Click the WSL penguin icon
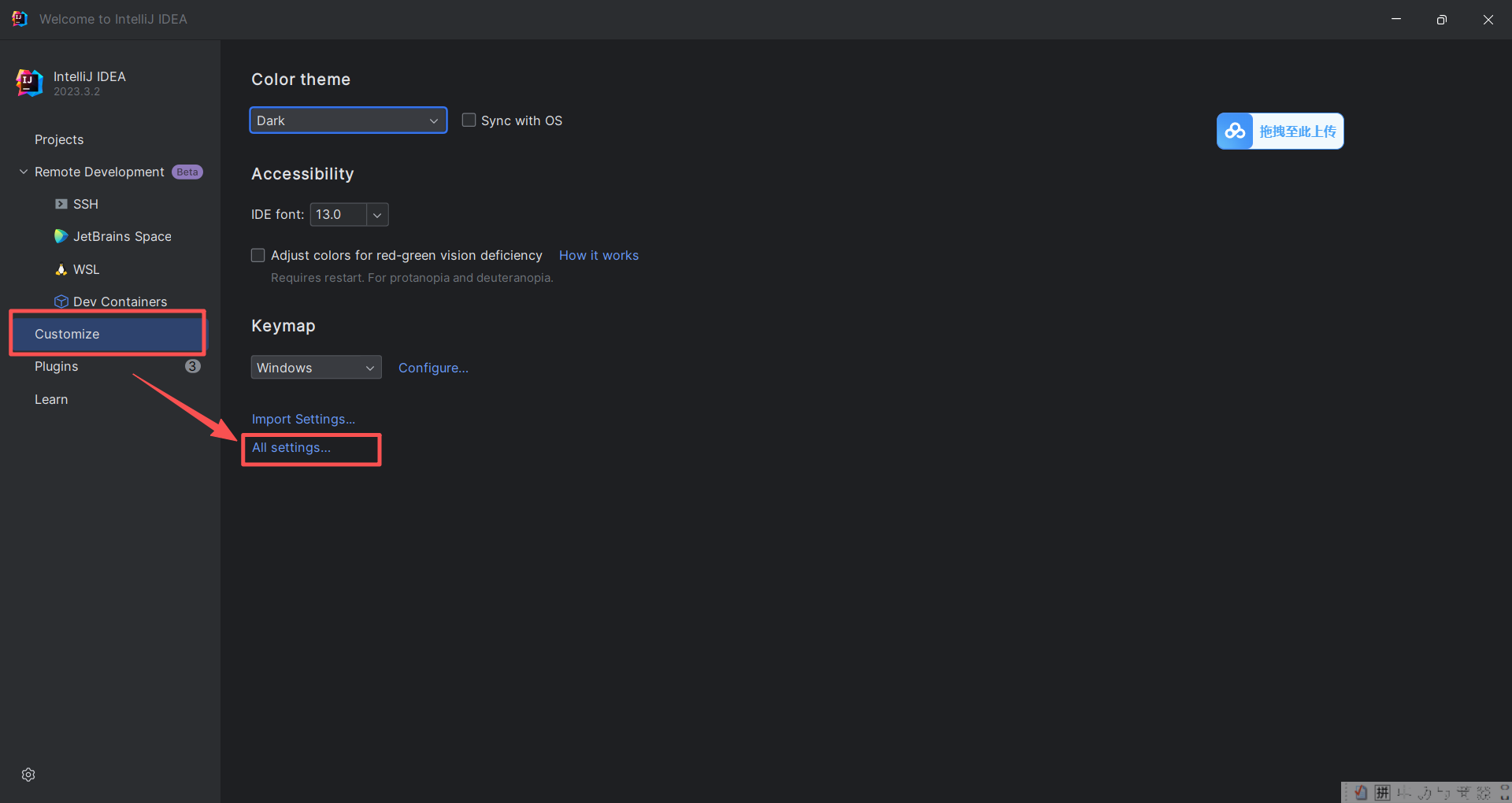This screenshot has width=1512, height=803. (61, 269)
